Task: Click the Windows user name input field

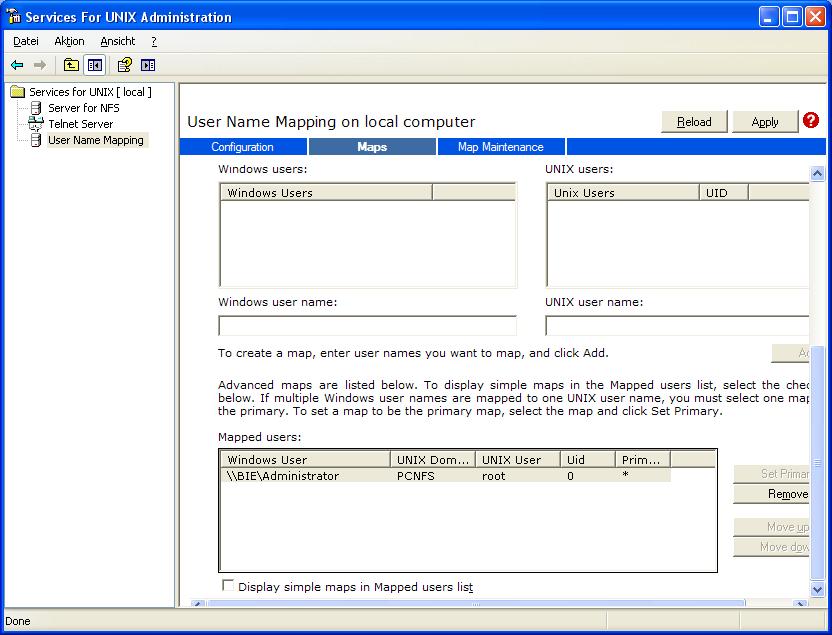Action: tap(367, 326)
